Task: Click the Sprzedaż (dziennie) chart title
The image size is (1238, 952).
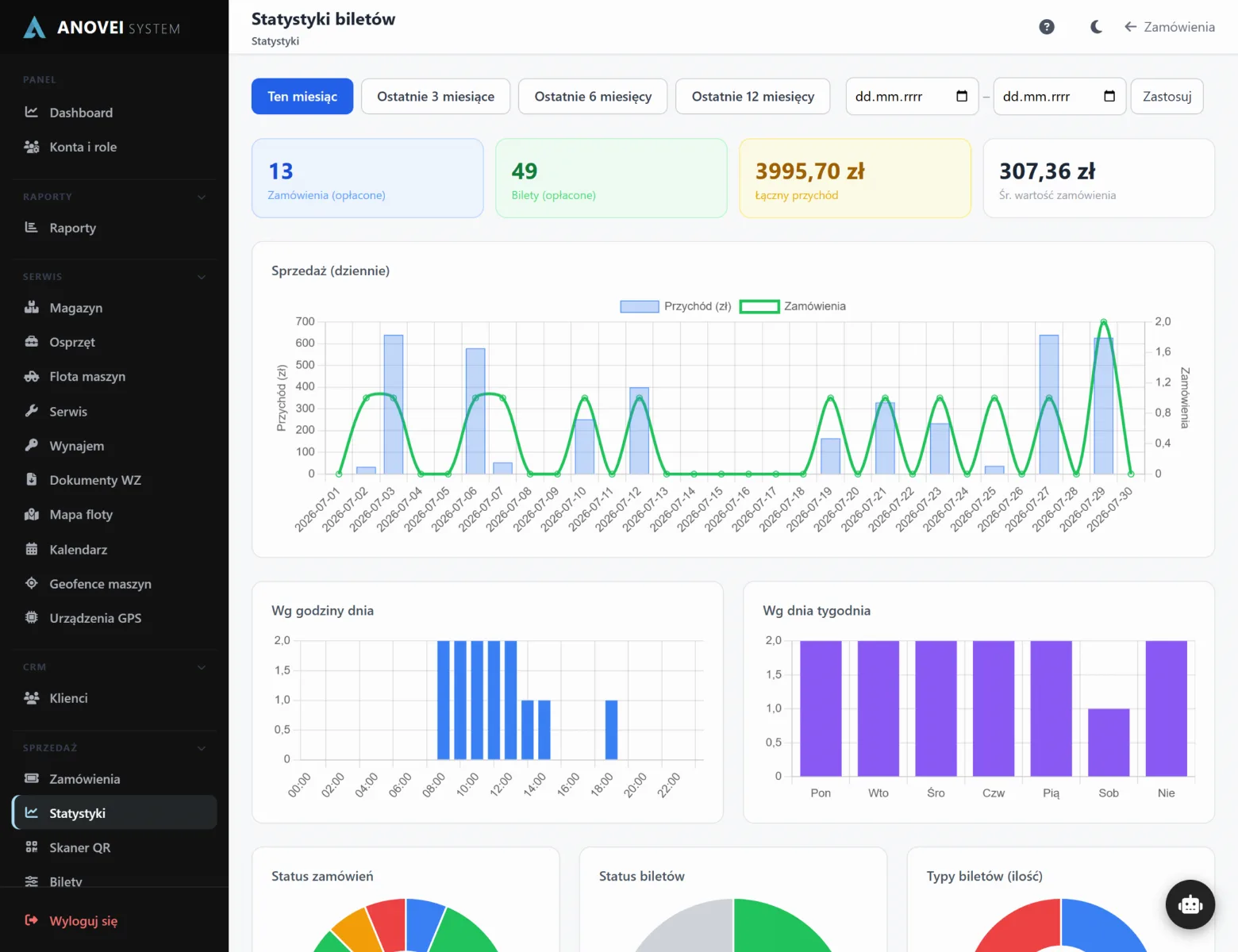Action: [x=330, y=271]
